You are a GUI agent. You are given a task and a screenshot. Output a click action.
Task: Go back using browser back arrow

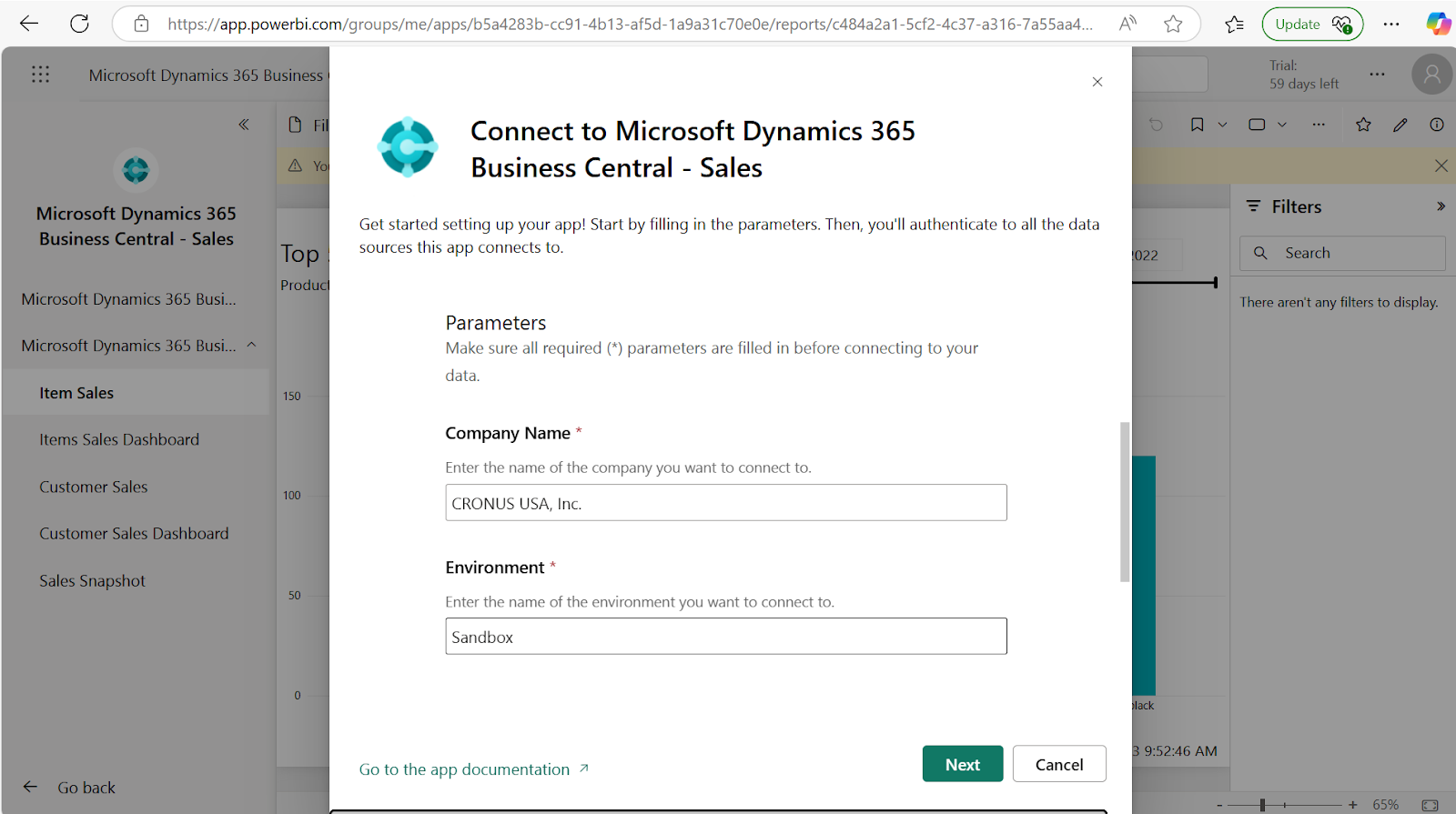pos(29,24)
